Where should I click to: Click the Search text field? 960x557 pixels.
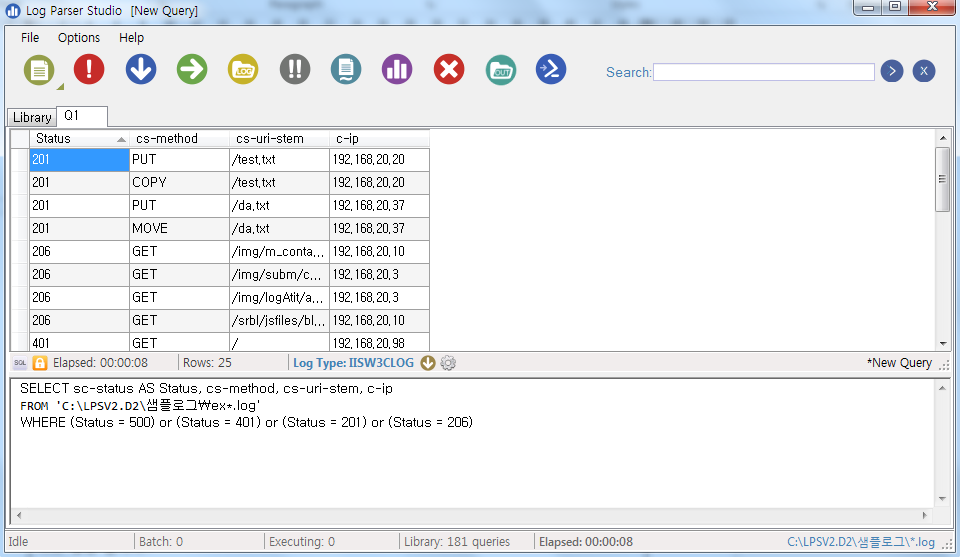764,72
